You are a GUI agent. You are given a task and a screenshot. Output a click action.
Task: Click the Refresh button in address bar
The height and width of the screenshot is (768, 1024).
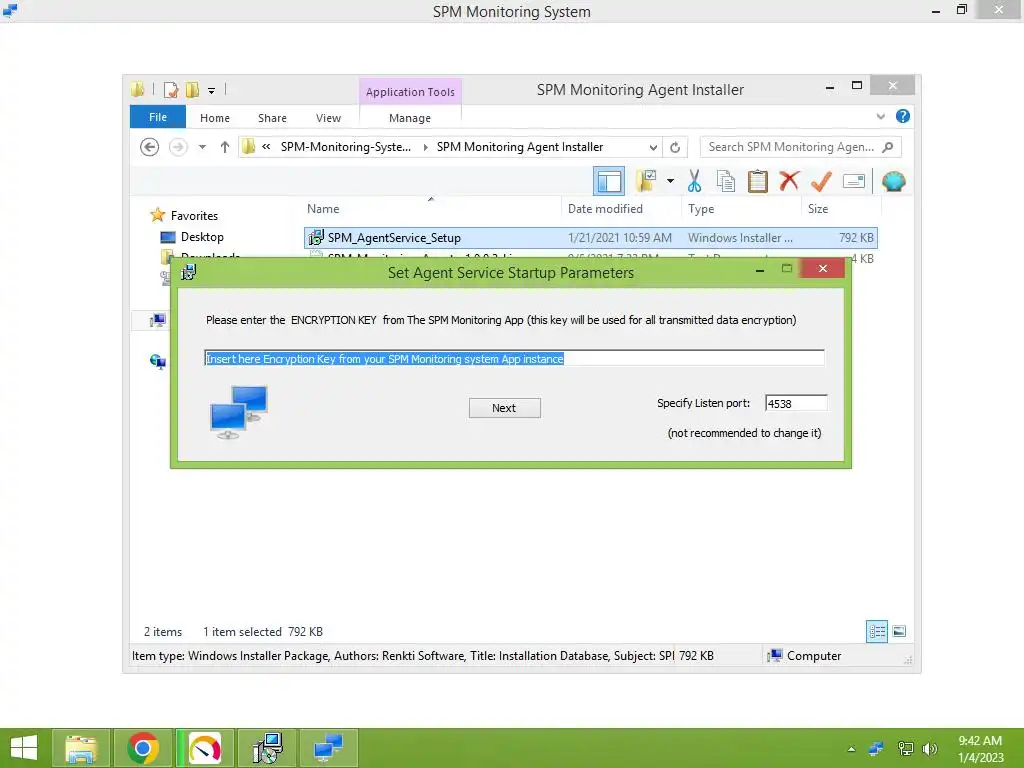[675, 148]
